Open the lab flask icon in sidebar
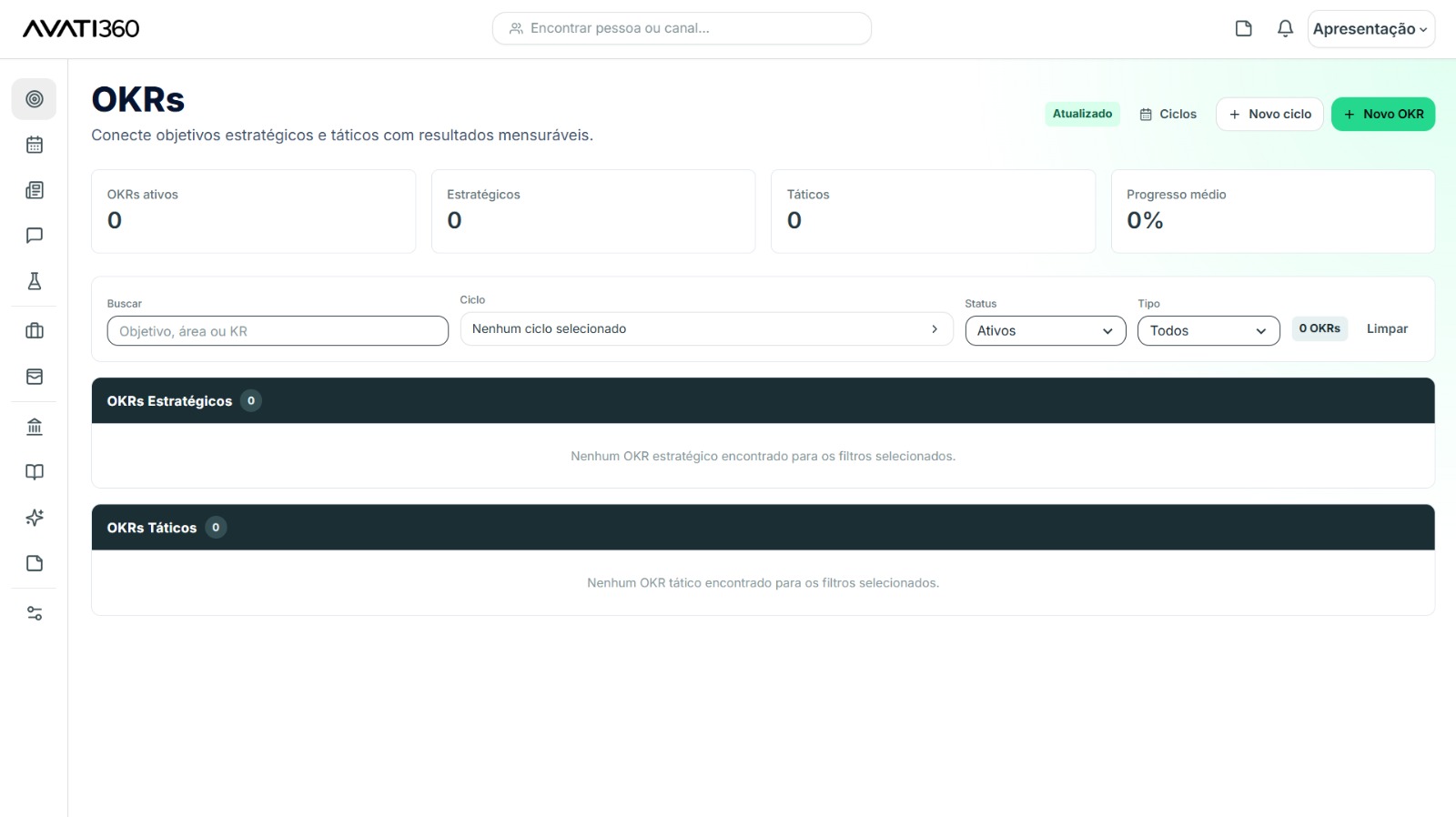Screen dimensions: 1456x817 pyautogui.click(x=35, y=281)
